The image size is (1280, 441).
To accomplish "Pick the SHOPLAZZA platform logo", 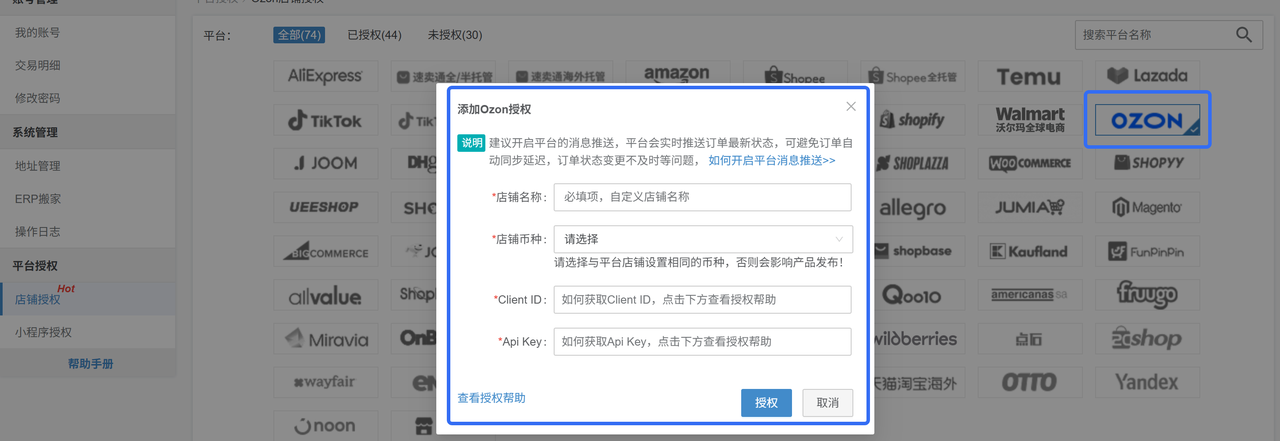I will click(912, 164).
